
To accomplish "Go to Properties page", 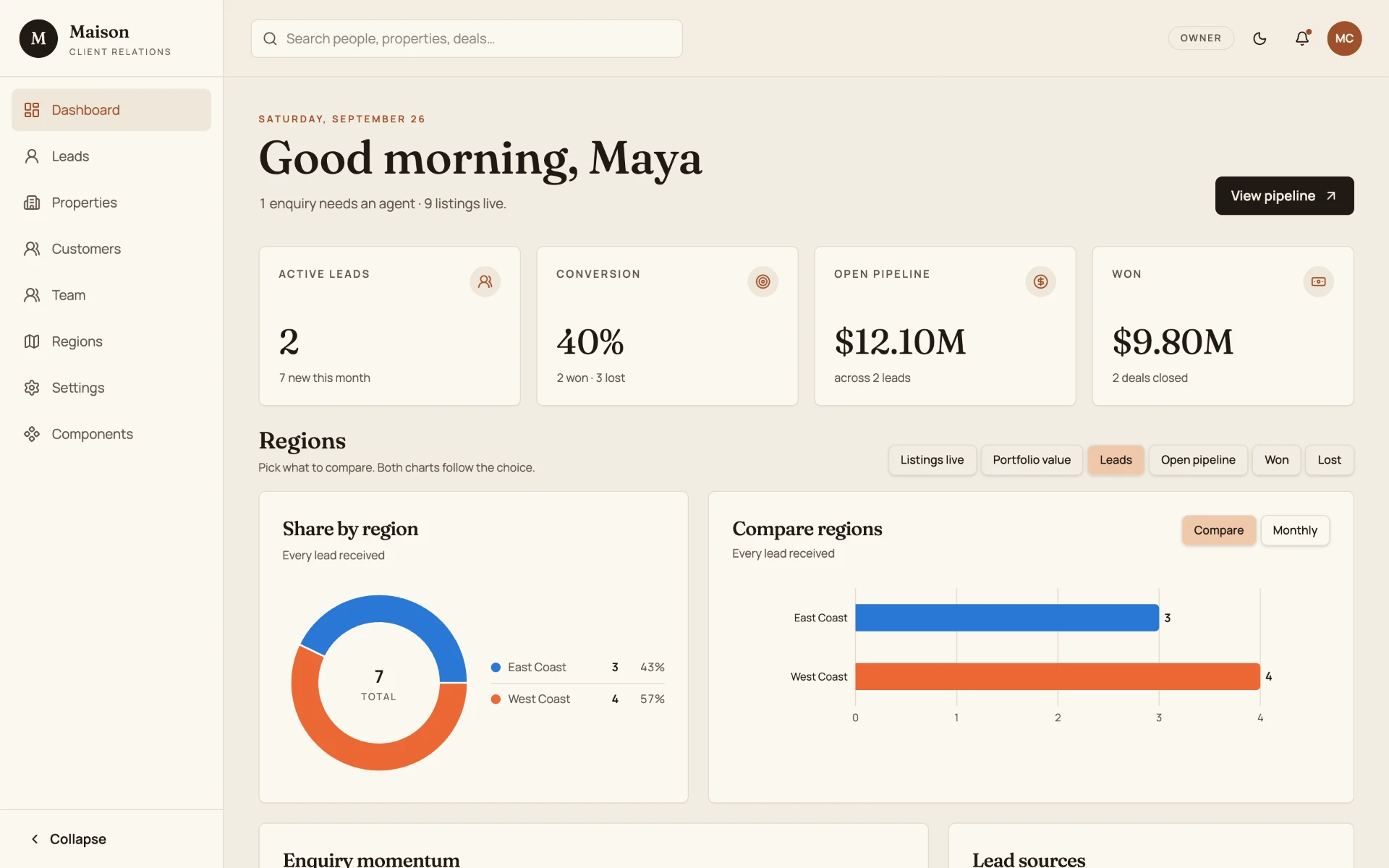I will click(x=111, y=203).
